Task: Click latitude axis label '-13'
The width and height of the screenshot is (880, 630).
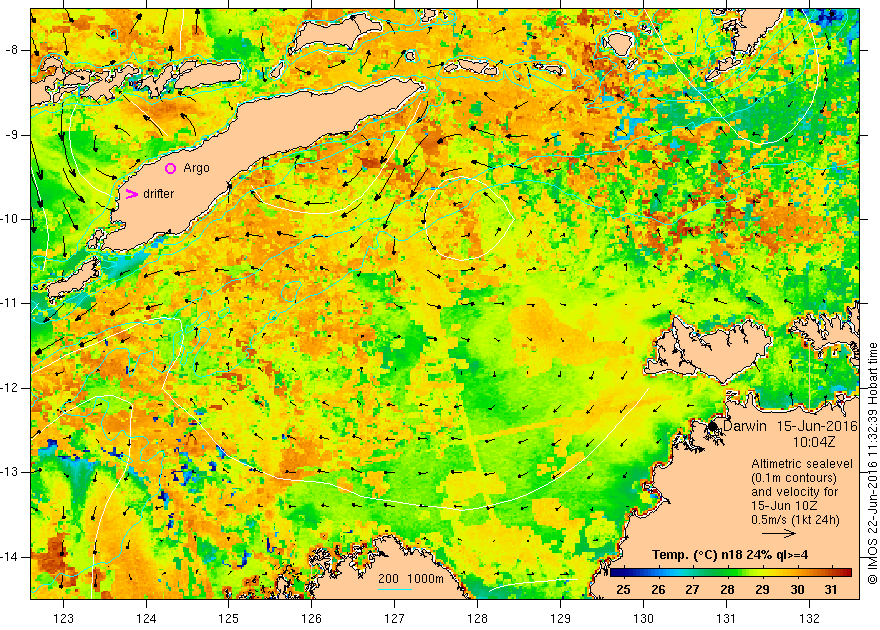Action: pyautogui.click(x=10, y=472)
